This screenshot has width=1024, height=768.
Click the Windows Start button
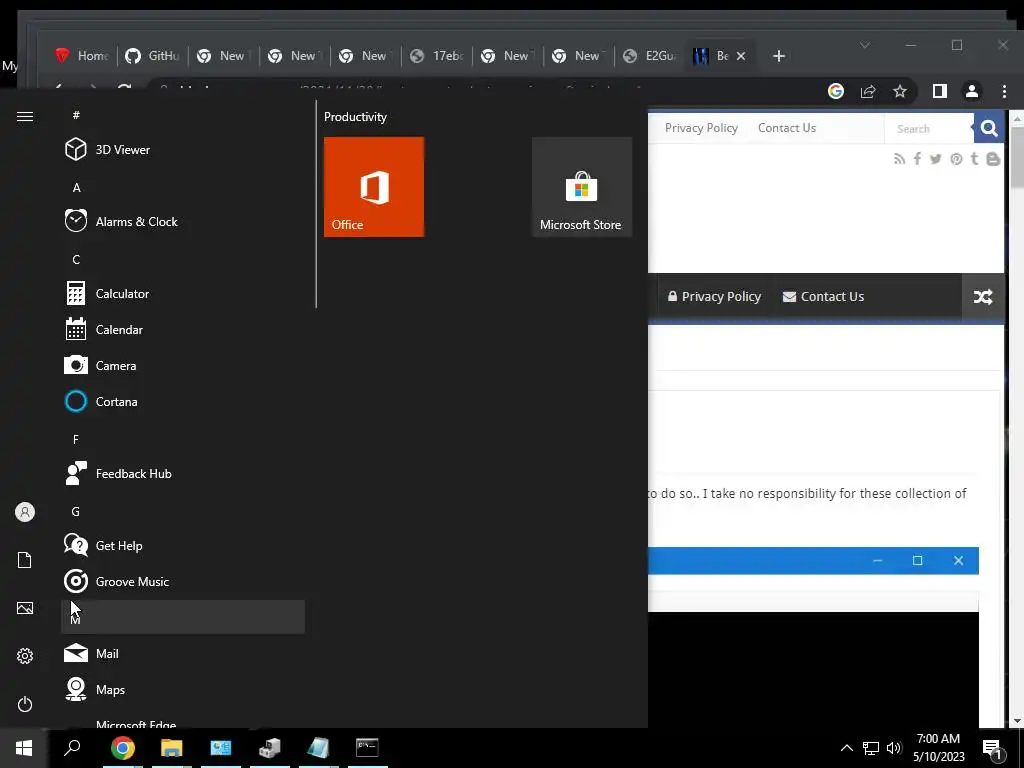click(24, 748)
